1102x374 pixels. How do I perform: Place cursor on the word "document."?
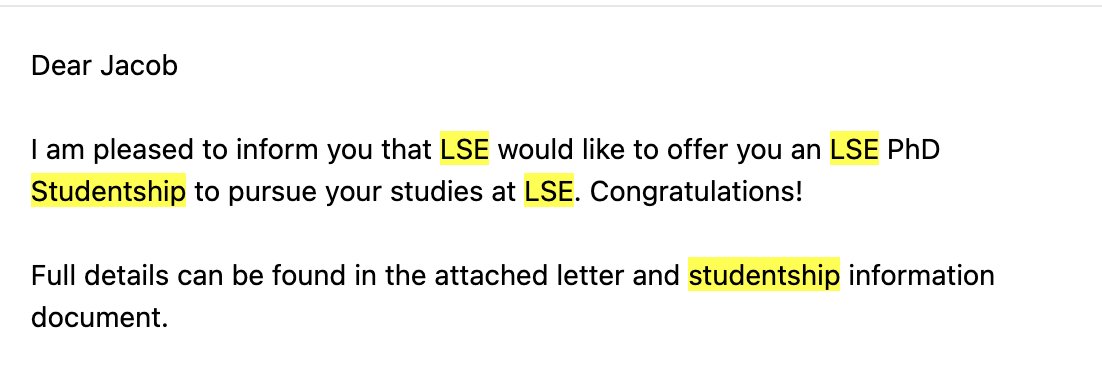pyautogui.click(x=100, y=317)
